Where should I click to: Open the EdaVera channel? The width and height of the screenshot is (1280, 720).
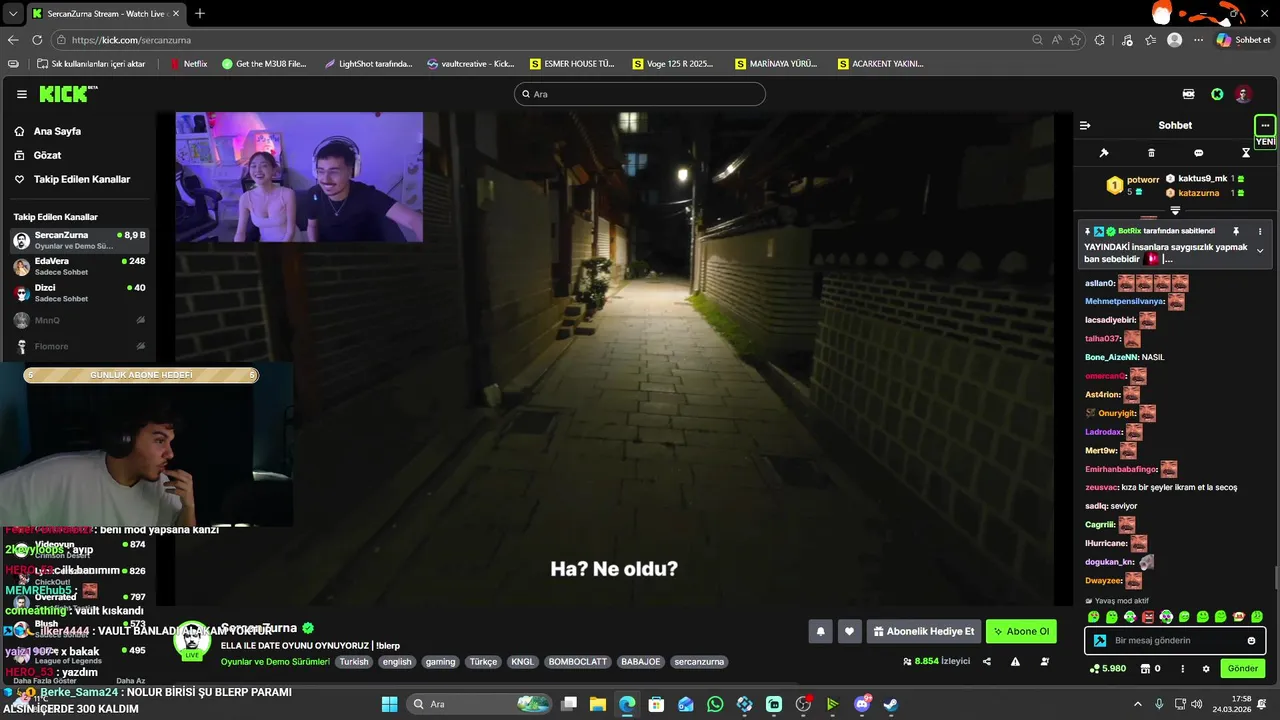click(x=80, y=266)
